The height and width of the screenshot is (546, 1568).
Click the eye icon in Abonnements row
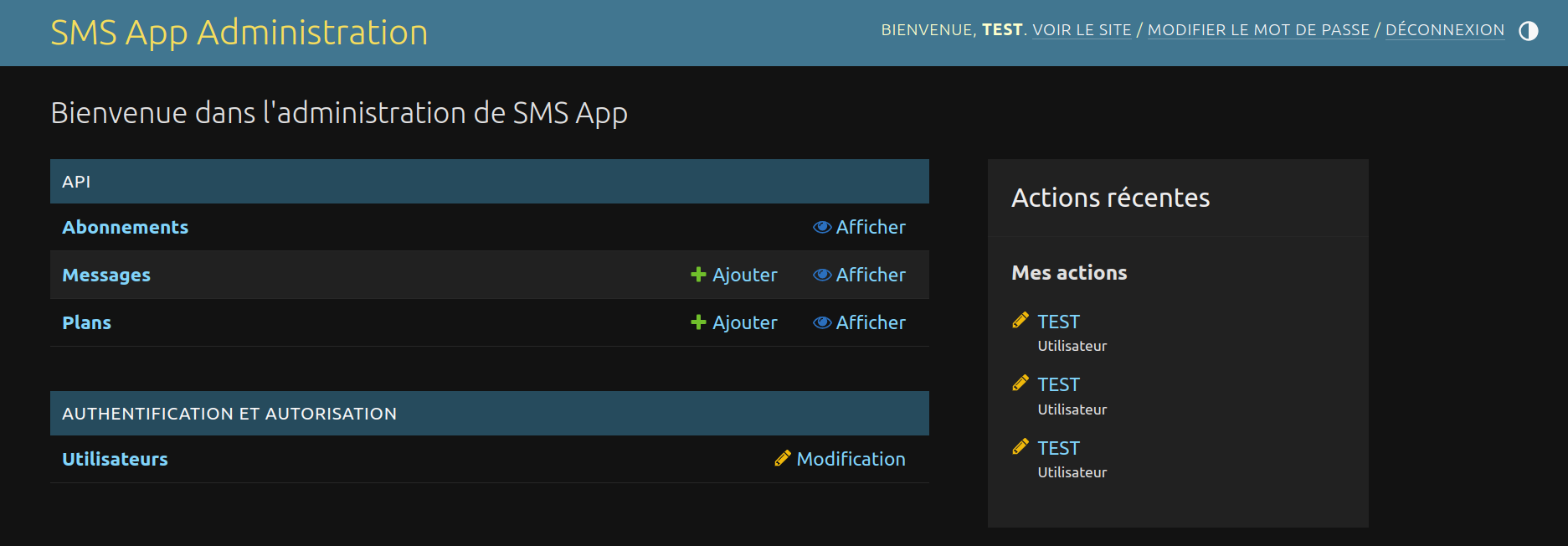(822, 227)
